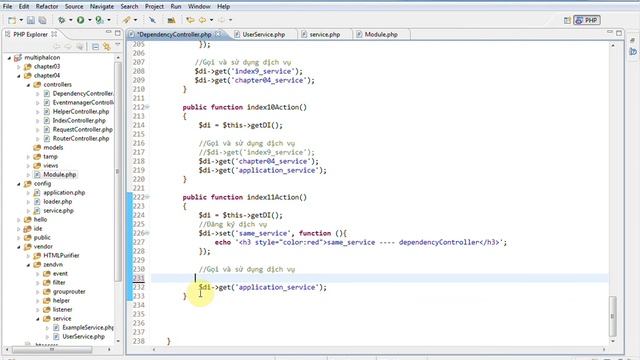Click 'same_service' string on line 226
This screenshot has height=360, width=640.
coord(263,233)
